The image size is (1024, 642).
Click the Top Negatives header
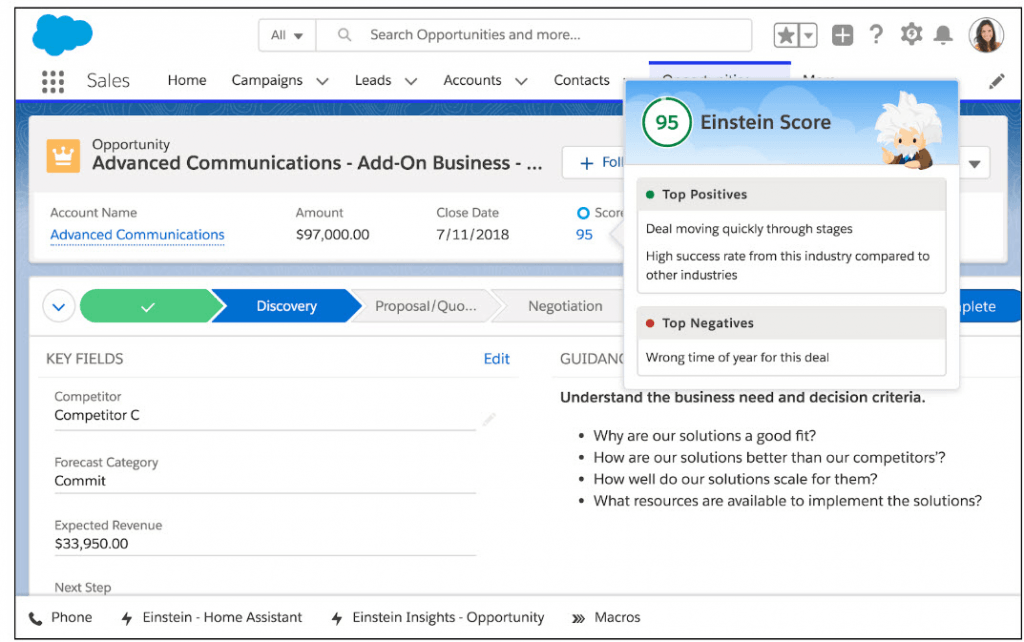(792, 323)
